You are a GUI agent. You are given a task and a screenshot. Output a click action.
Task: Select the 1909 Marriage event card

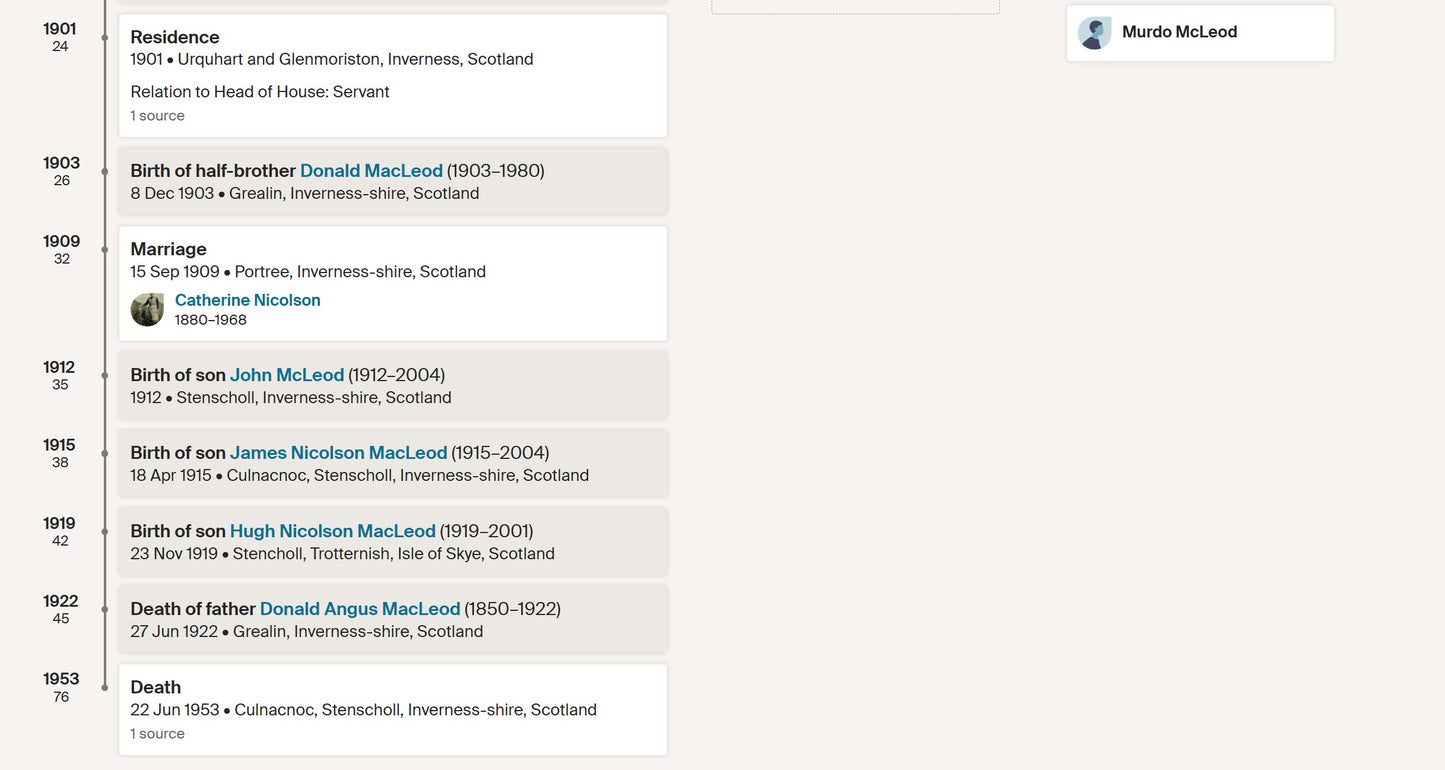(393, 284)
